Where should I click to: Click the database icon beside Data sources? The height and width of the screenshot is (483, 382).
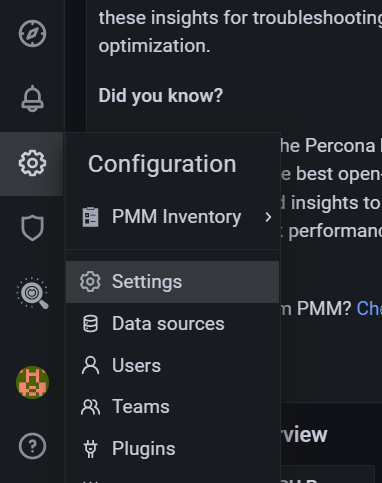pyautogui.click(x=90, y=324)
